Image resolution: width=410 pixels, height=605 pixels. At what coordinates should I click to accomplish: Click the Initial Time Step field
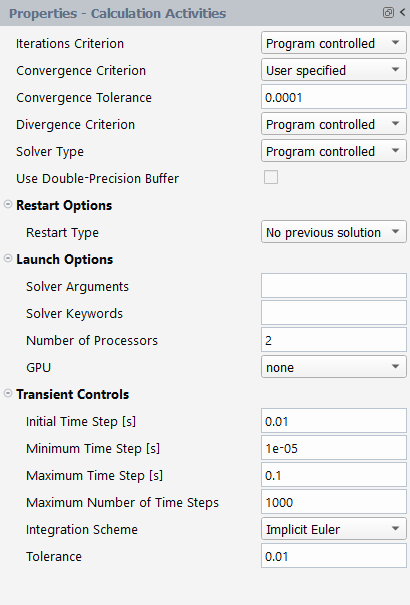tap(334, 421)
